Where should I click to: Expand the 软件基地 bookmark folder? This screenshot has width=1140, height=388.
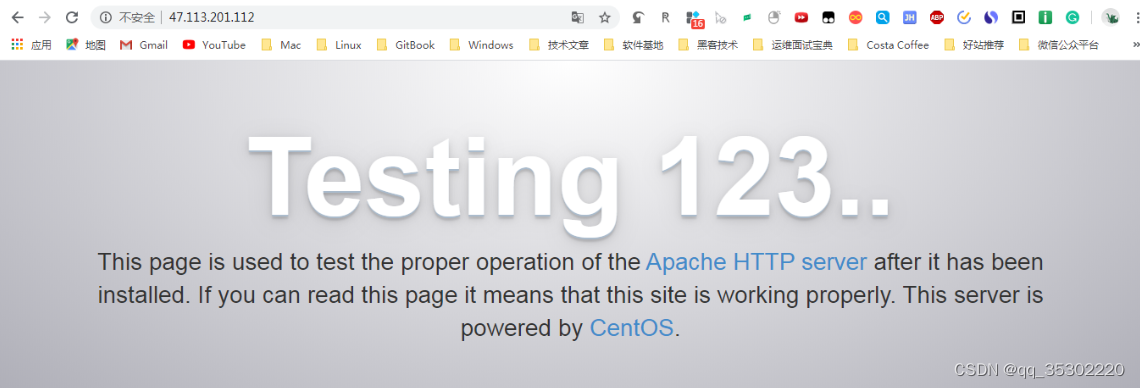click(633, 45)
